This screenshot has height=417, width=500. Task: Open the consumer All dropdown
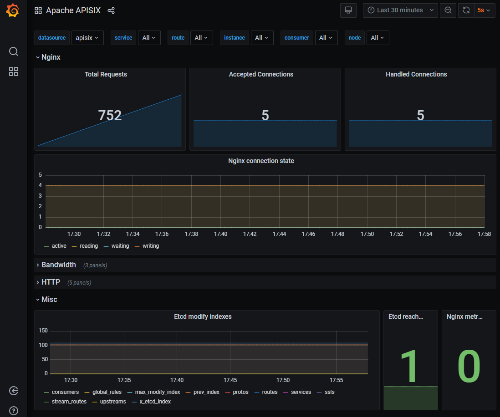(326, 38)
